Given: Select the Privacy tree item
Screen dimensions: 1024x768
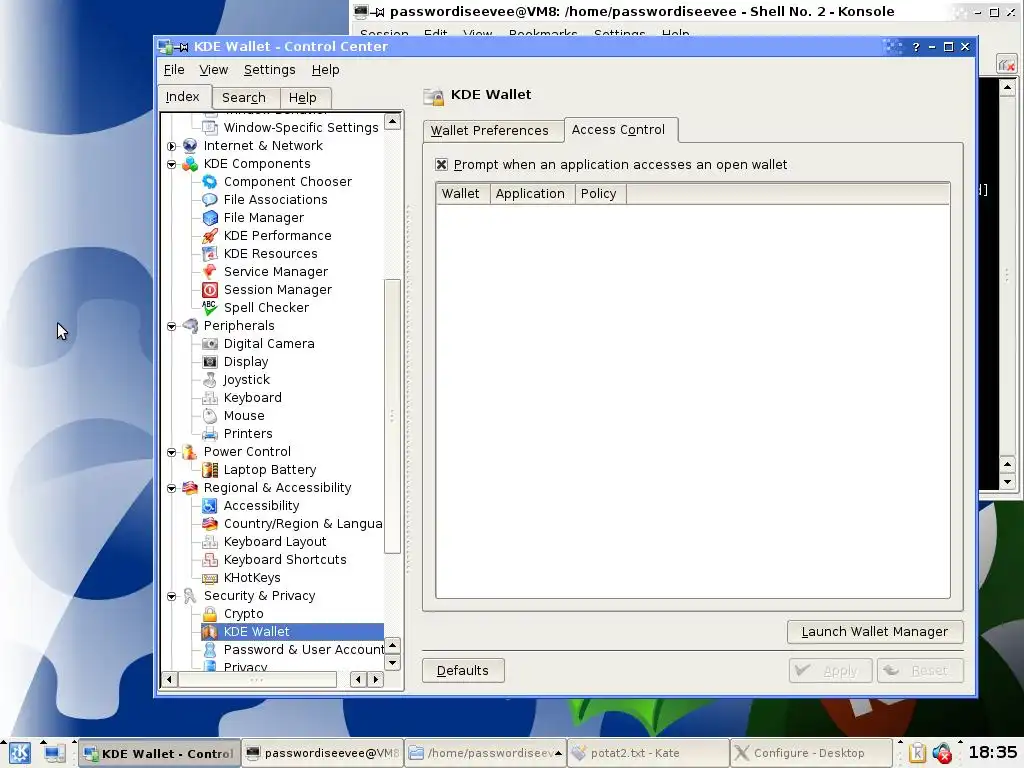Looking at the screenshot, I should 245,667.
